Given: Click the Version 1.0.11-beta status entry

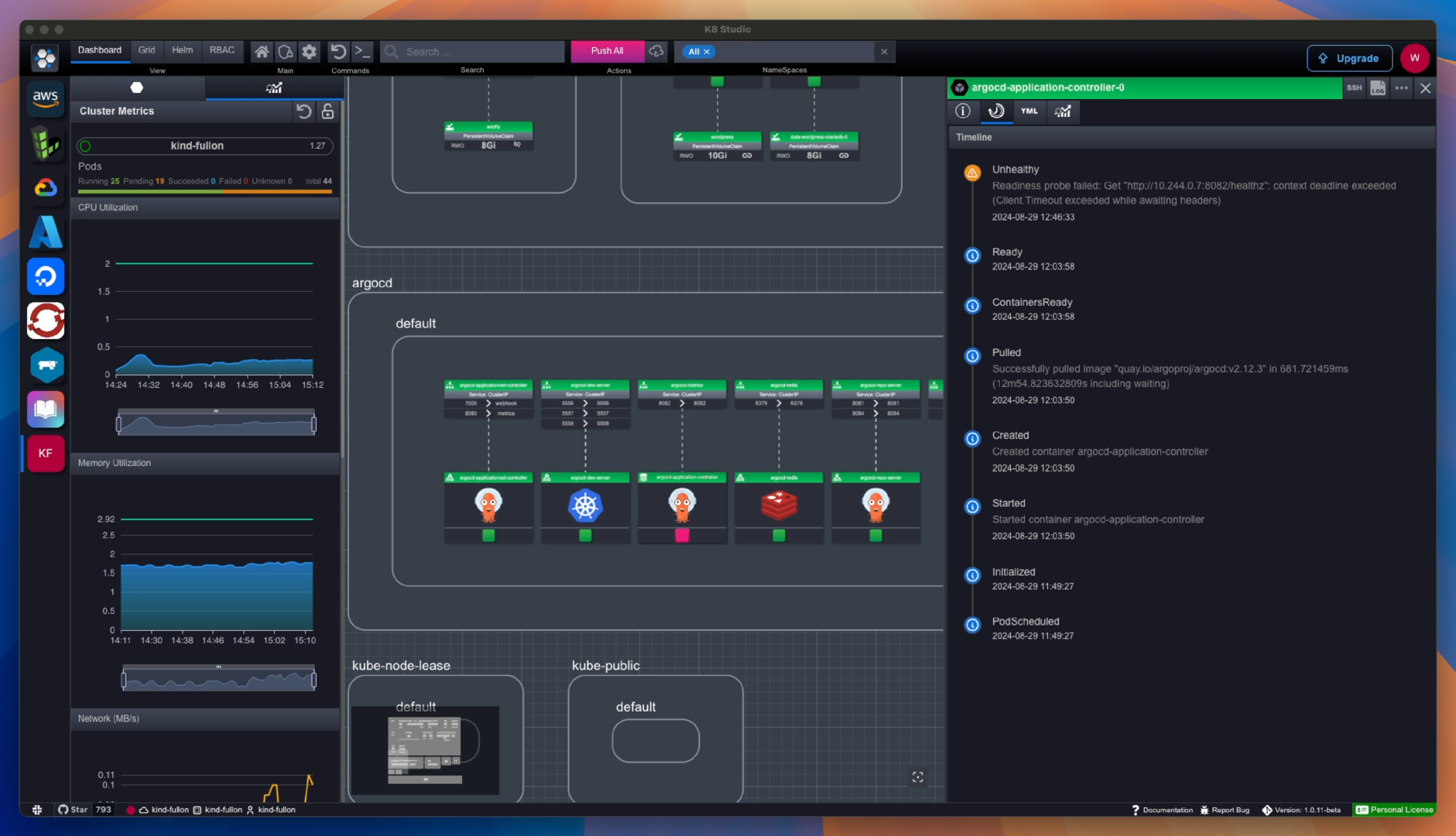Looking at the screenshot, I should (1301, 810).
